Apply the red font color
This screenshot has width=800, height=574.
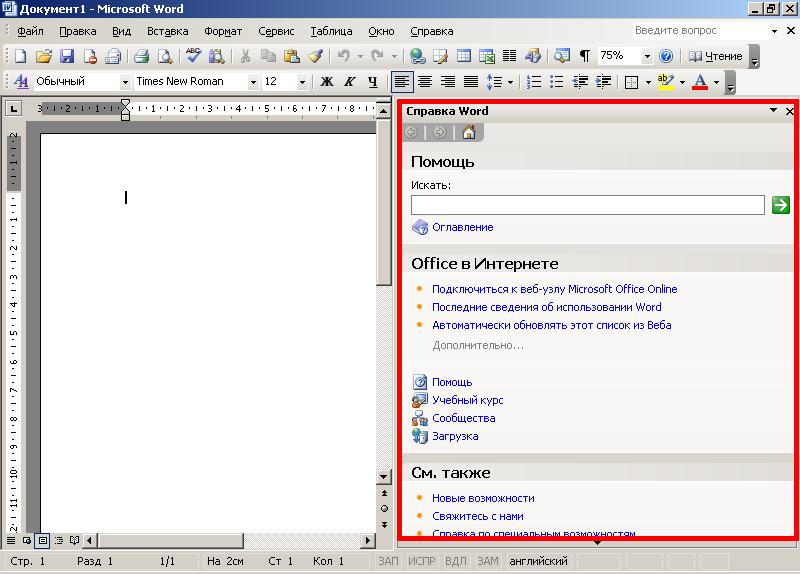coord(700,82)
